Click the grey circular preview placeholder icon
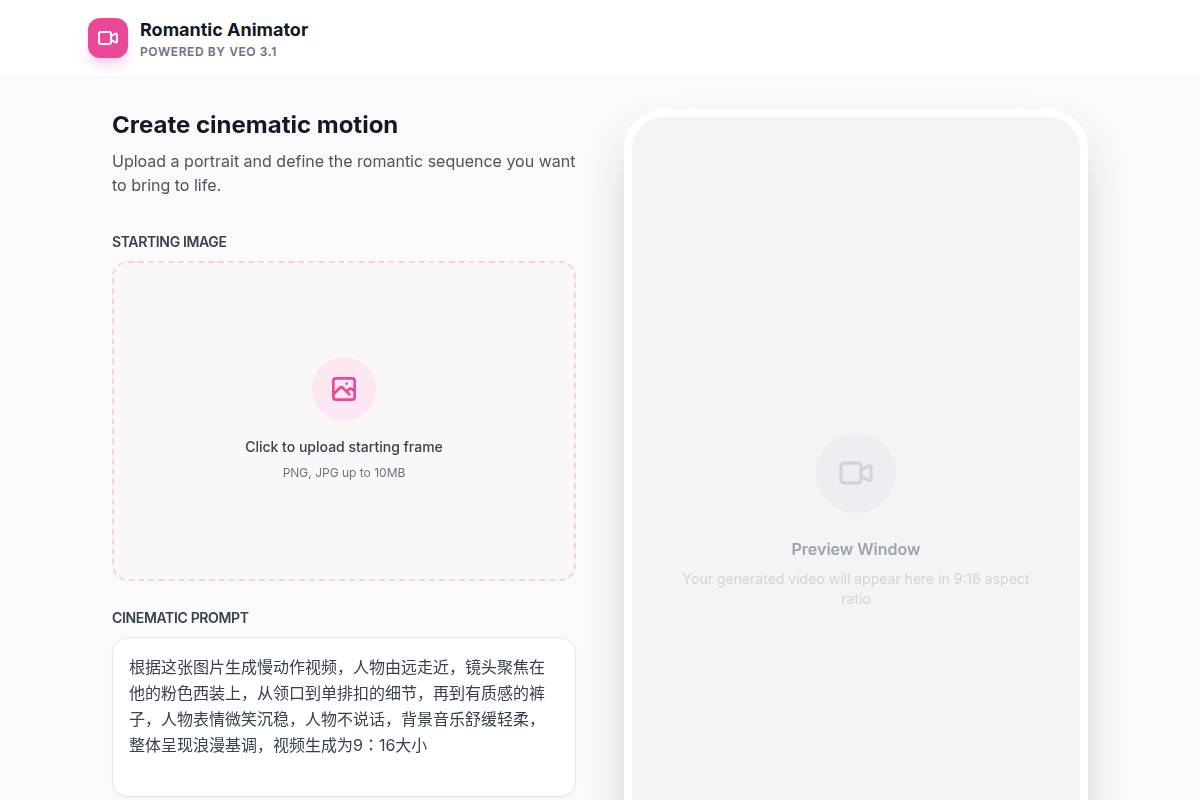Image resolution: width=1200 pixels, height=800 pixels. pyautogui.click(x=855, y=472)
